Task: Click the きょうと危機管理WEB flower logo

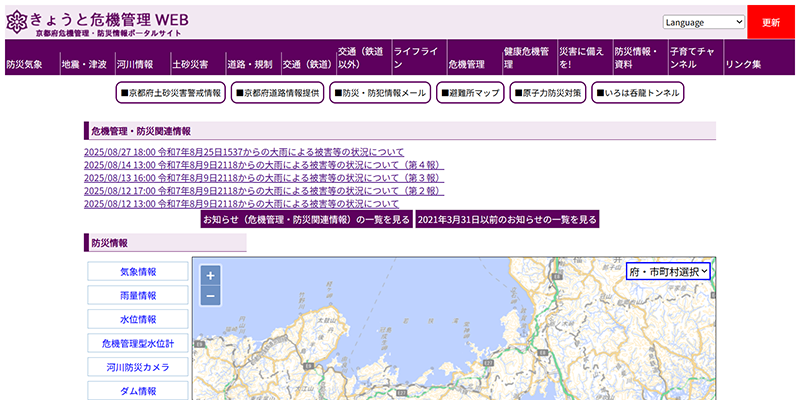Action: tap(17, 22)
